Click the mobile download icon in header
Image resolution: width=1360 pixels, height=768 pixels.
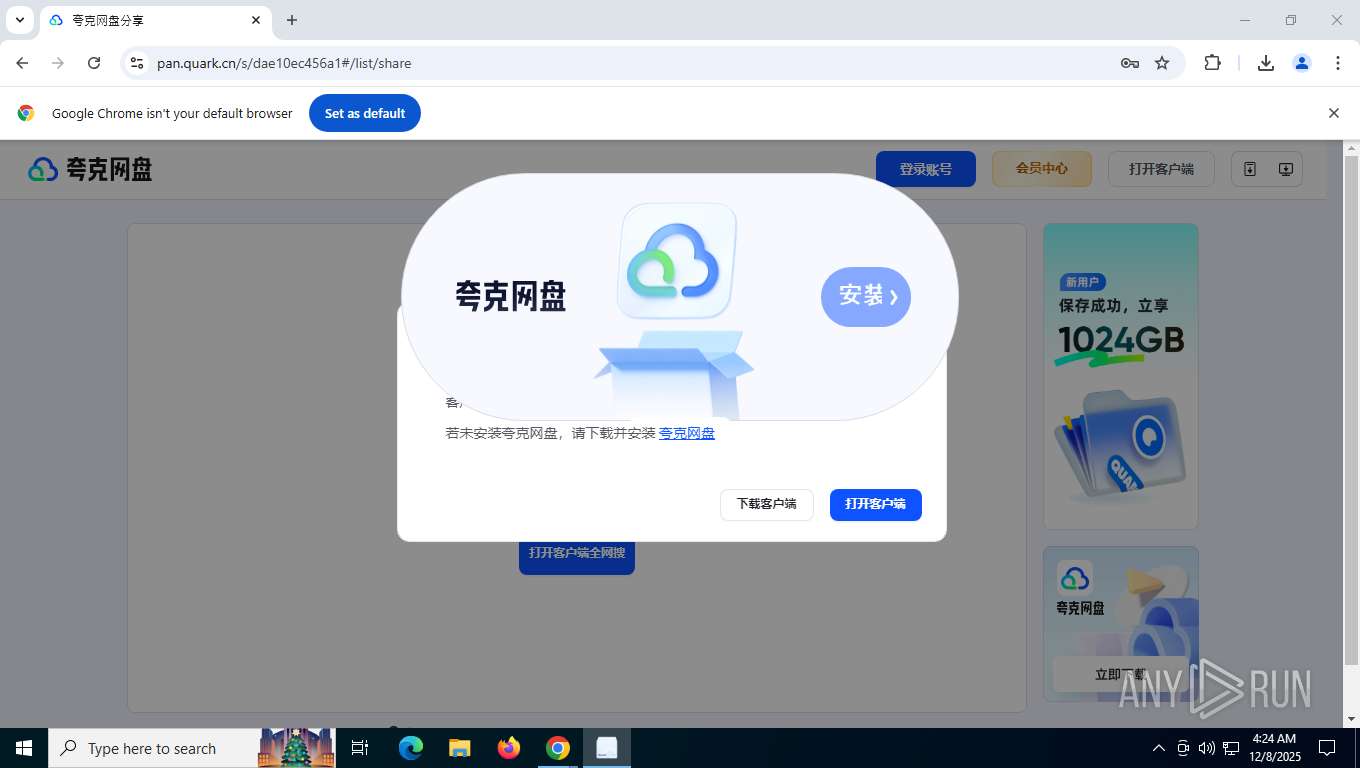tap(1250, 169)
